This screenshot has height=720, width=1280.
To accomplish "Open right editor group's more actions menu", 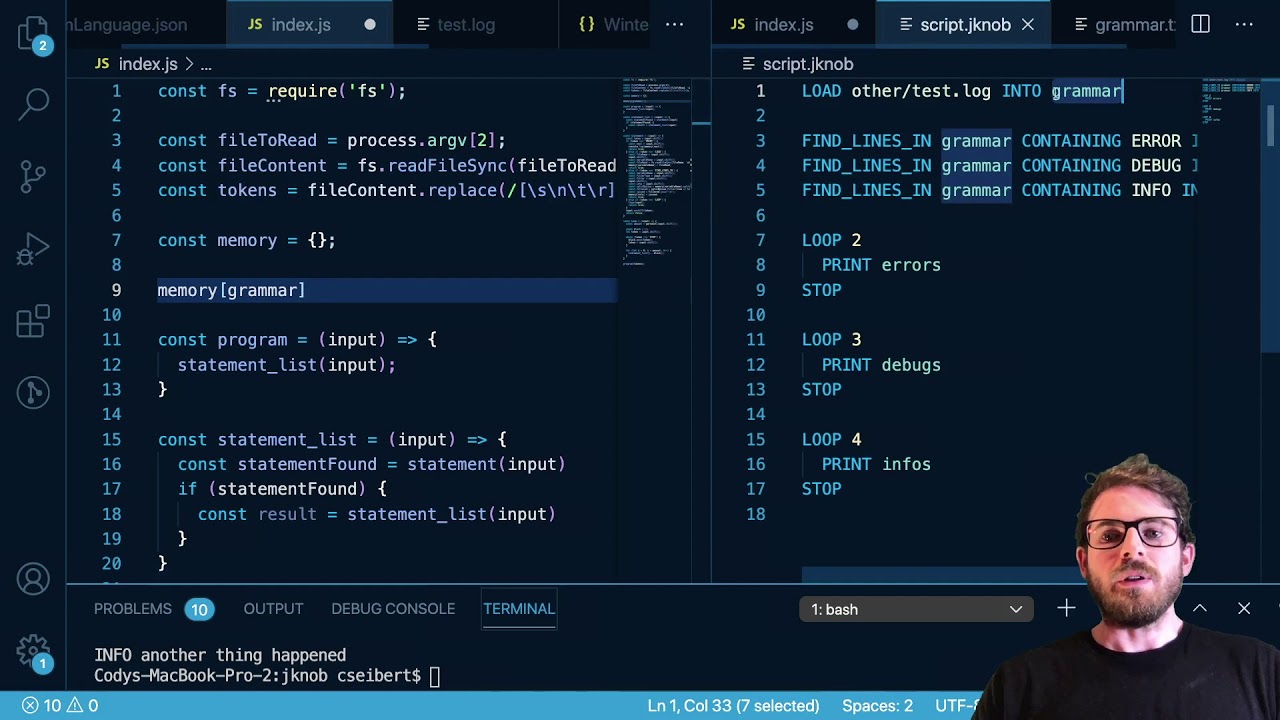I will 1244,24.
